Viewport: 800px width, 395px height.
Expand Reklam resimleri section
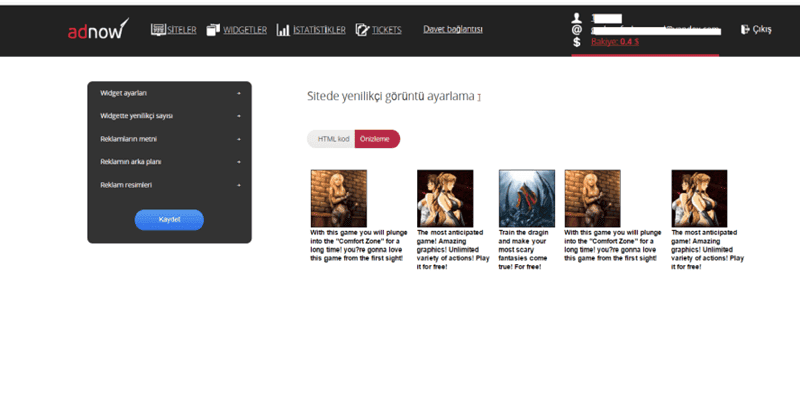pos(170,185)
